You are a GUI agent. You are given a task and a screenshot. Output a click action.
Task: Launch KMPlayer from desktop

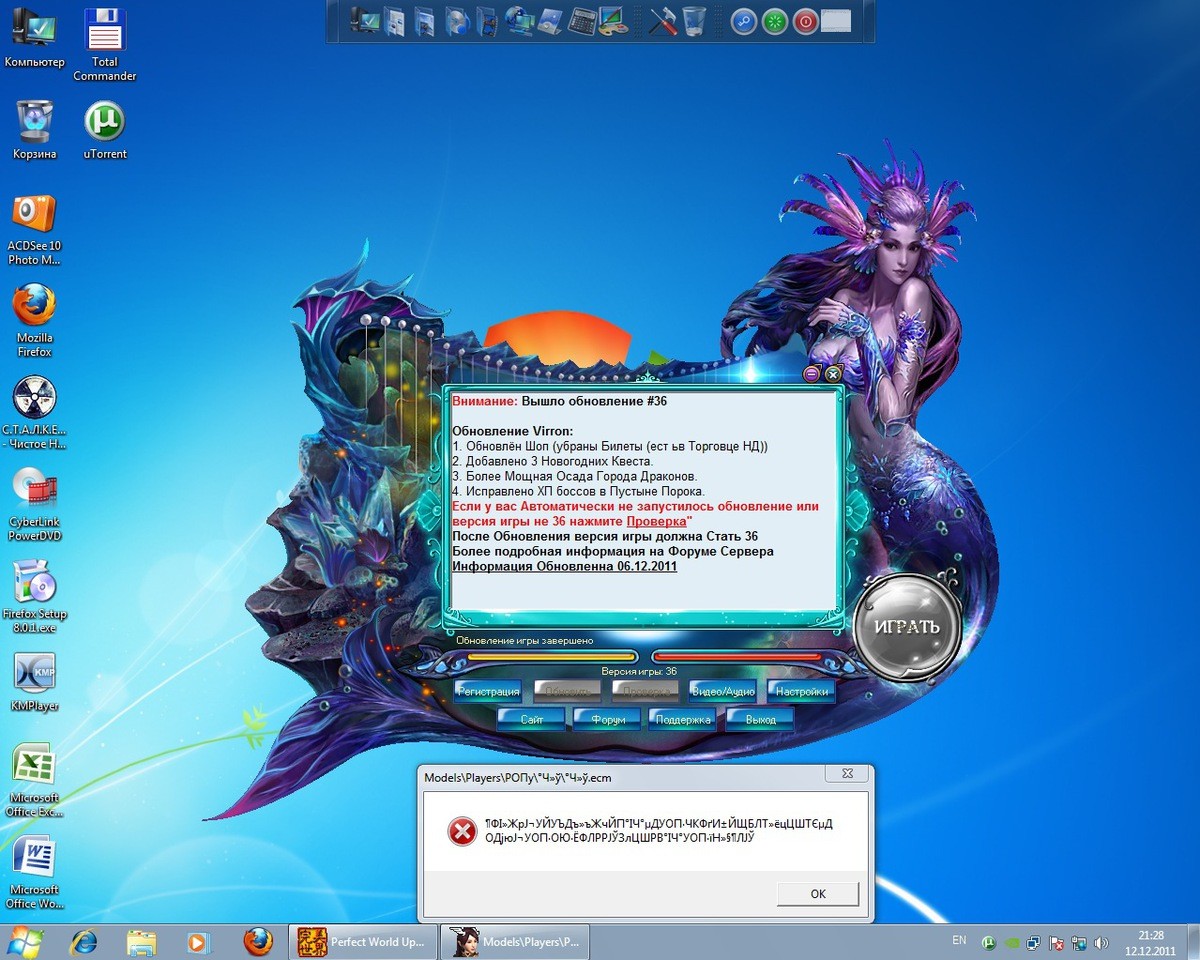34,682
